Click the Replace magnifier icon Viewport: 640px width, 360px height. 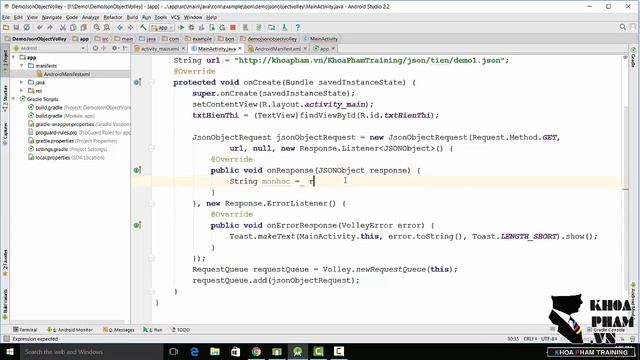[107, 27]
